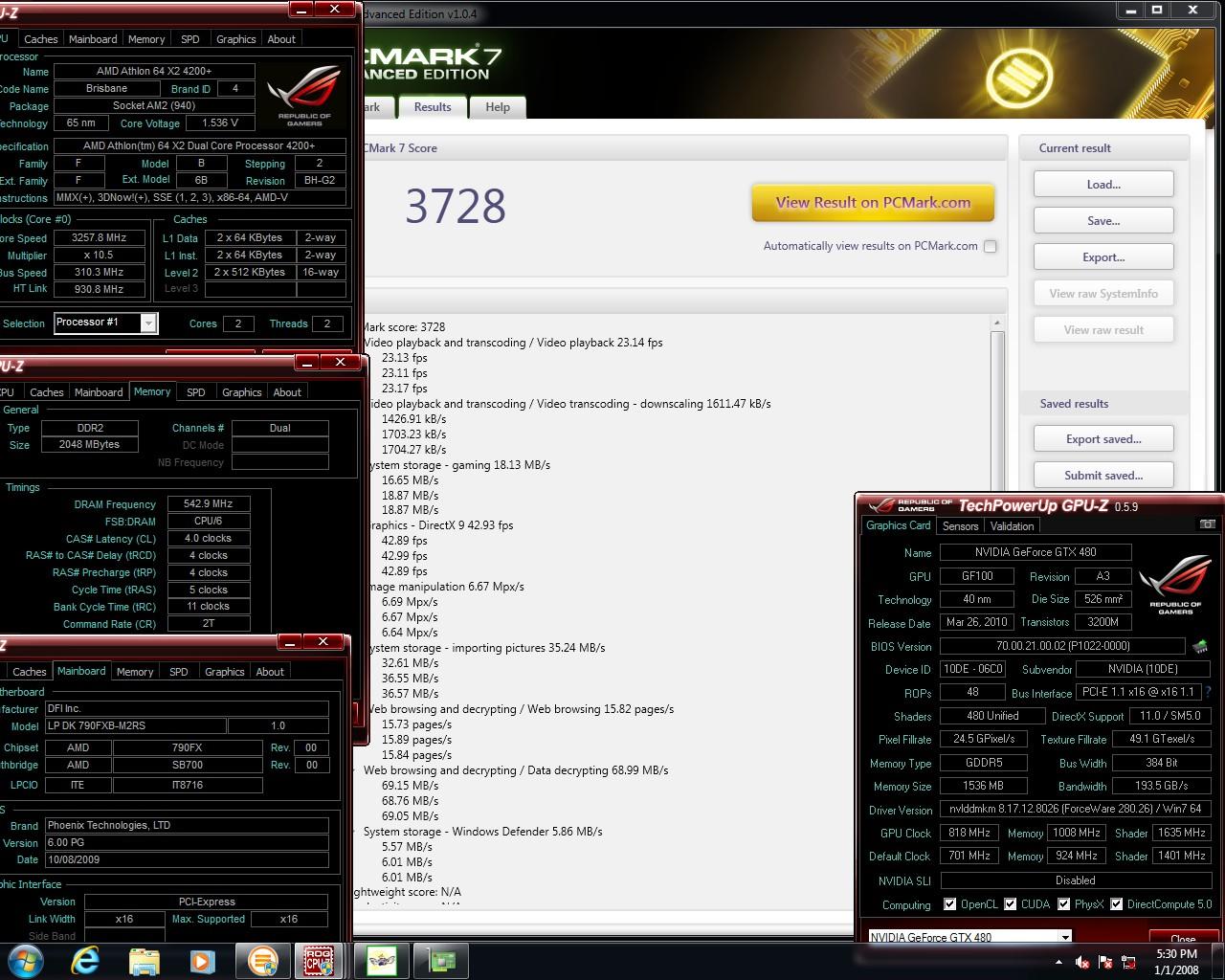Switch to the orange PCMark taskbar icon
Screen dimensions: 1225x980
pos(262,960)
